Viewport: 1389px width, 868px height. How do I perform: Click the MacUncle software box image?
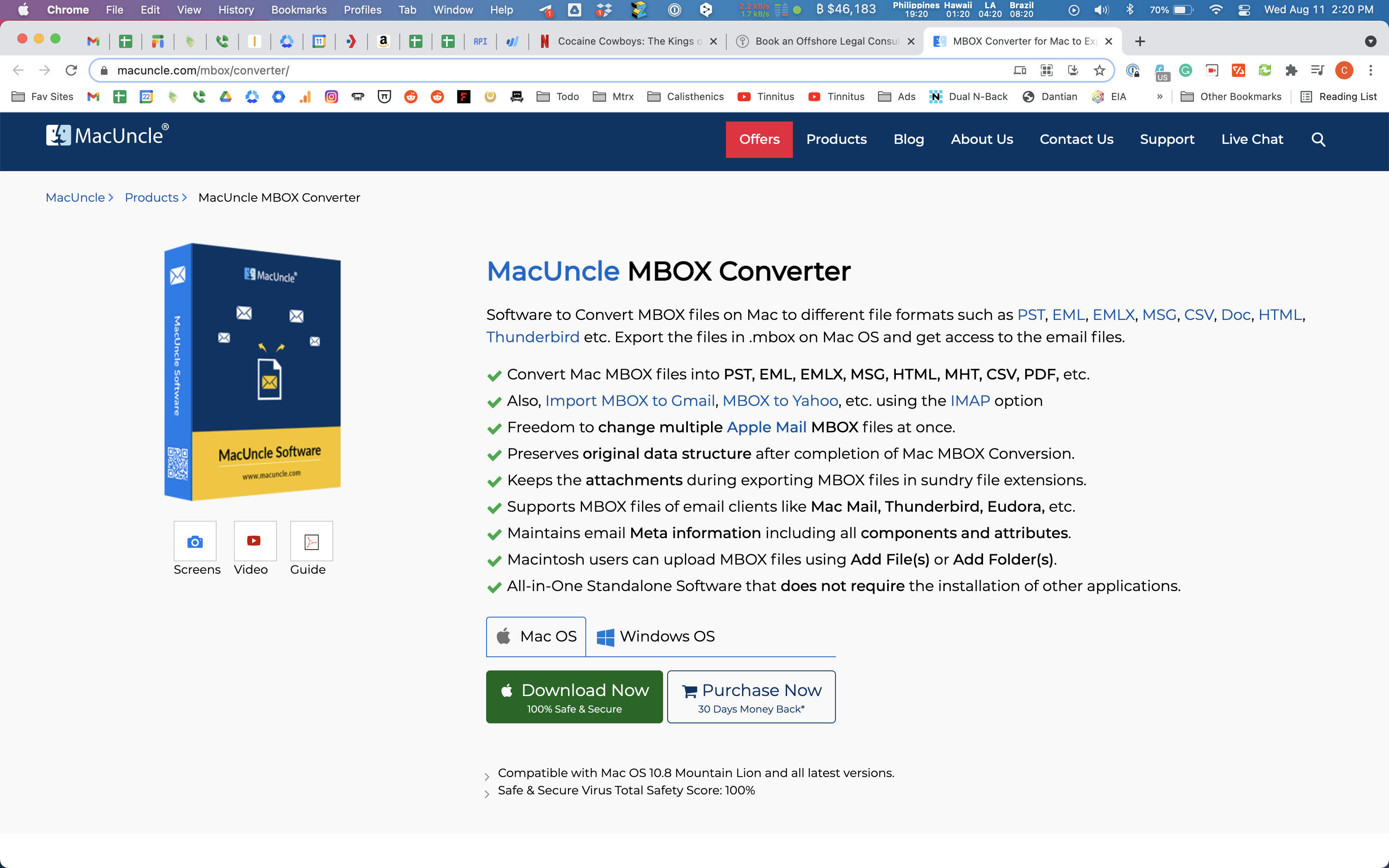[x=253, y=372]
